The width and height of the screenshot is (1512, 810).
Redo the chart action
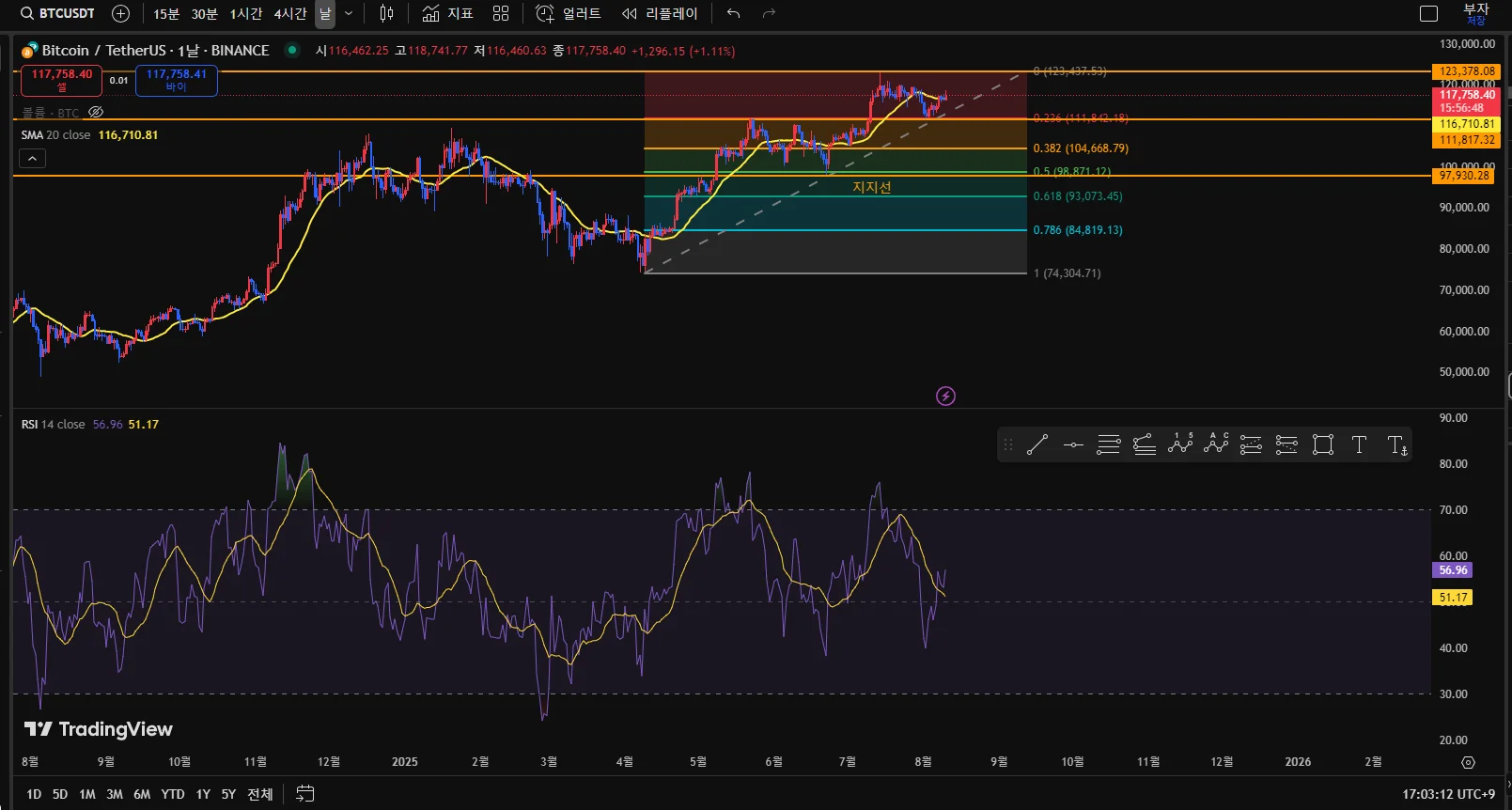click(x=769, y=13)
